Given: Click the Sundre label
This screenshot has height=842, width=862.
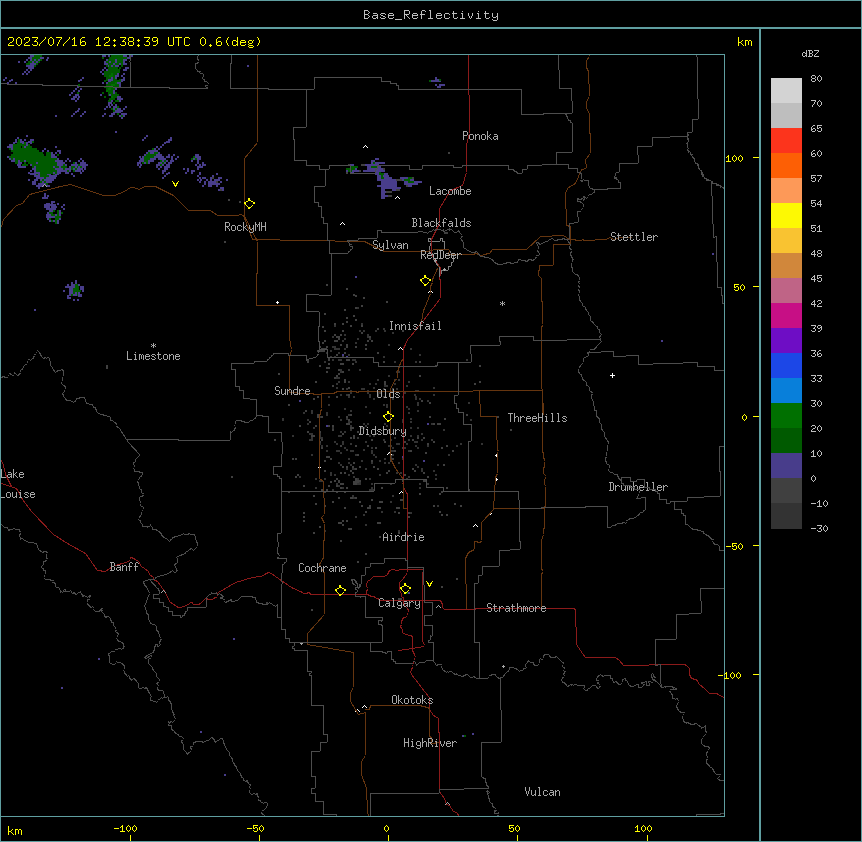Looking at the screenshot, I should tap(292, 391).
